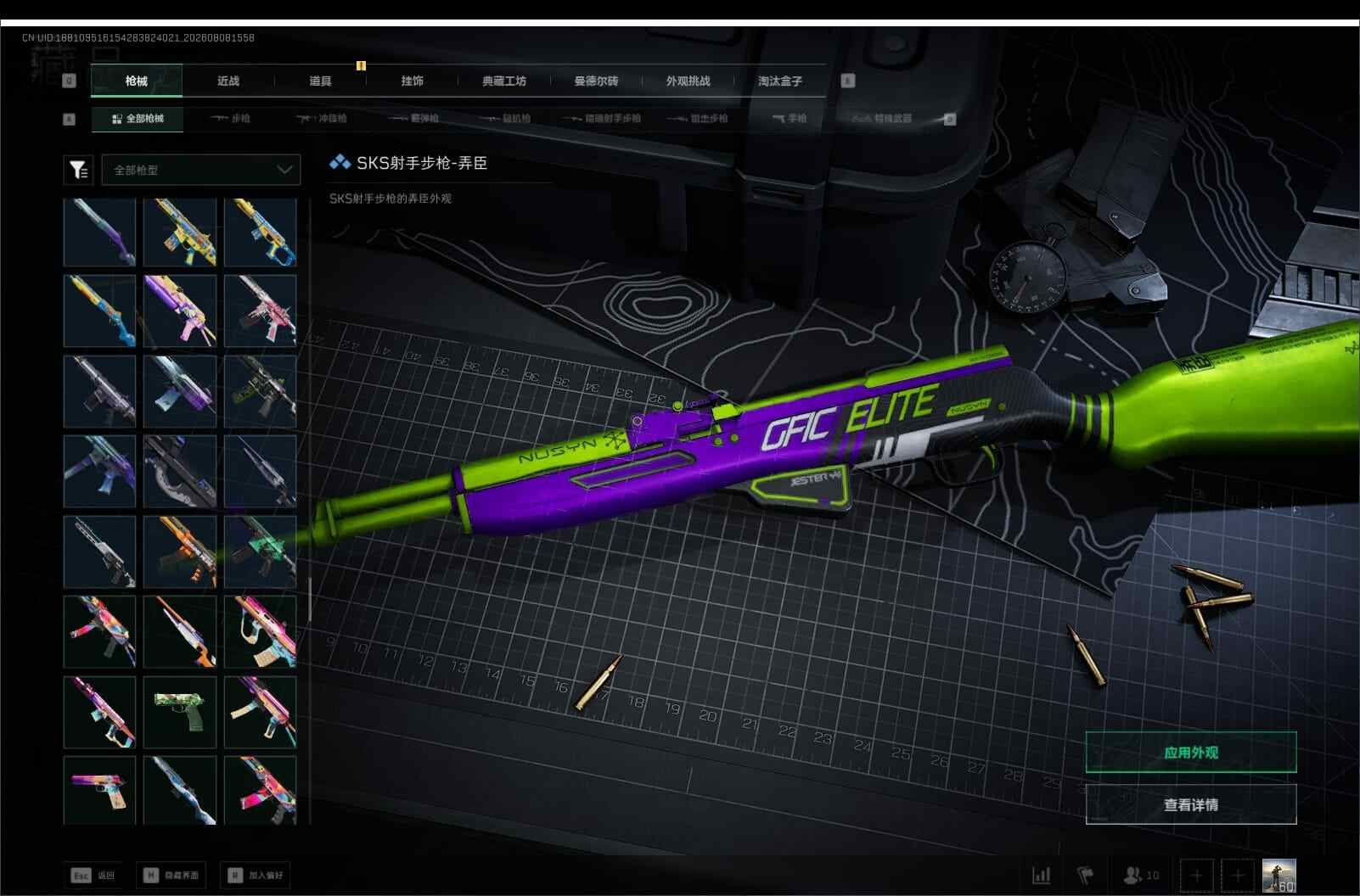Filter by 手枪 pistol sub-tab
1360x896 pixels.
(x=790, y=119)
